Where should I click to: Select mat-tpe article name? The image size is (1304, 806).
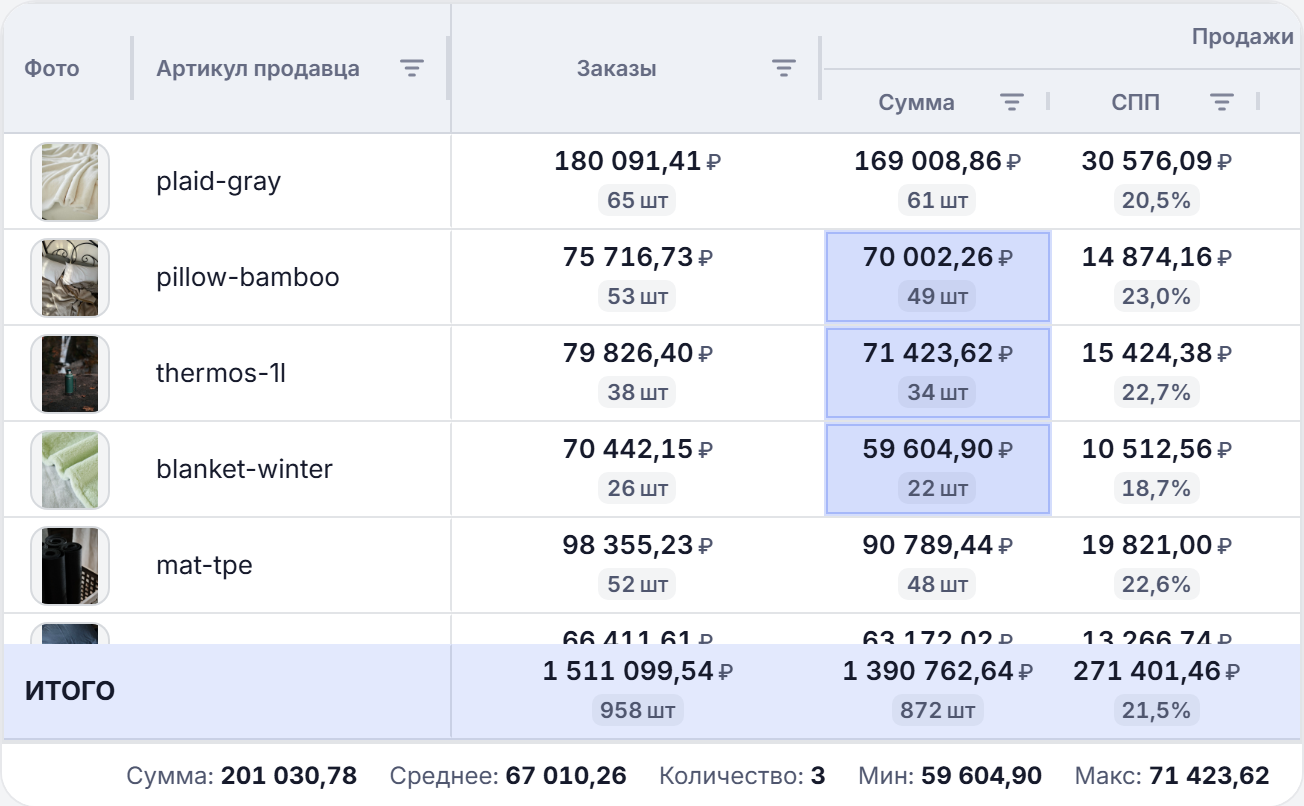(x=204, y=566)
